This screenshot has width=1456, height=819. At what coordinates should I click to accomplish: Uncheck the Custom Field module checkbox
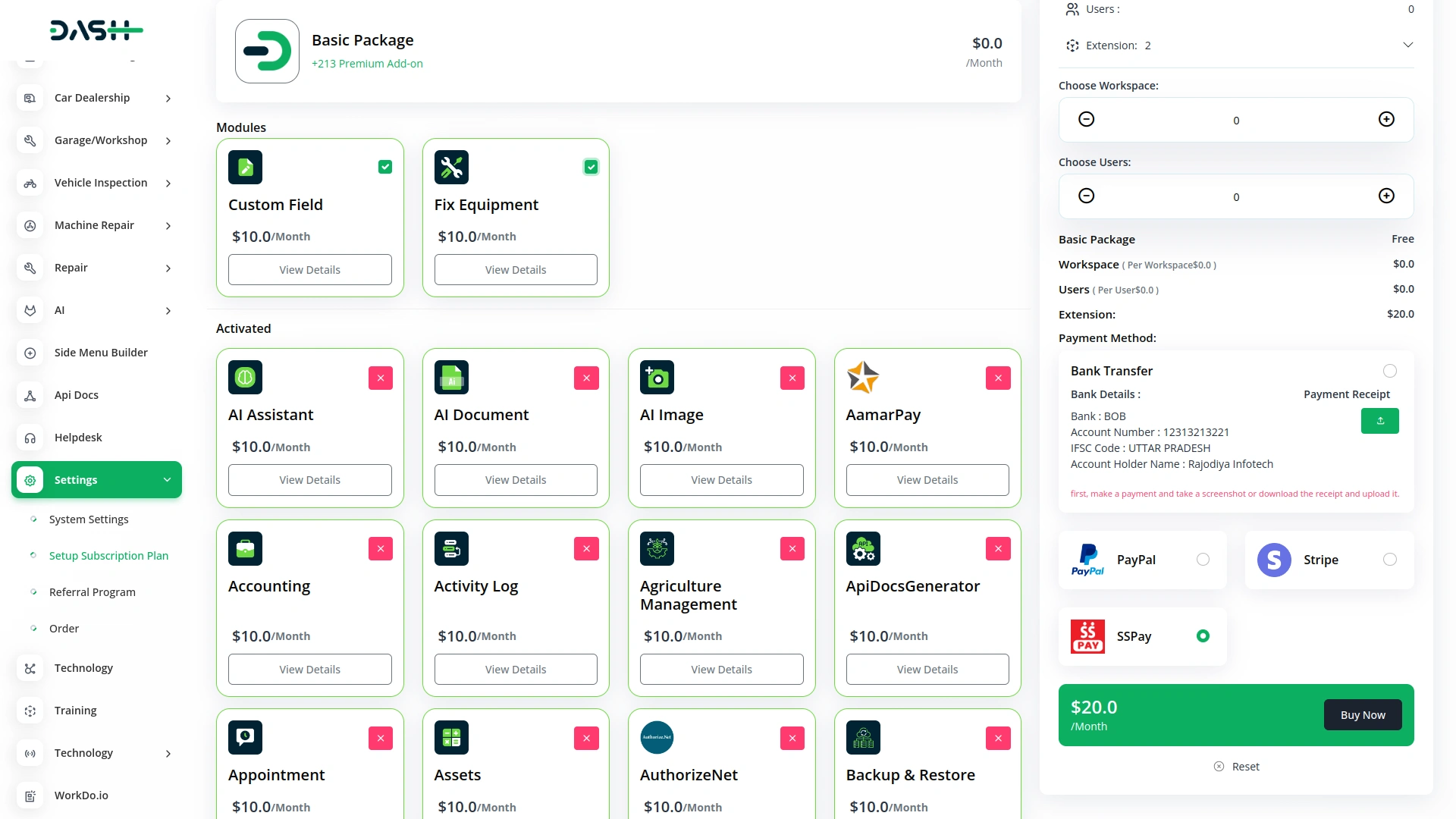(385, 167)
